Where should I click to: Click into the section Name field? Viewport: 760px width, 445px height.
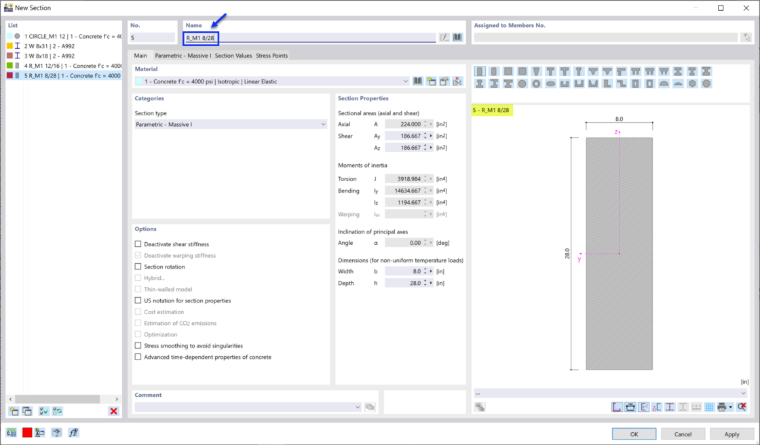pos(310,37)
